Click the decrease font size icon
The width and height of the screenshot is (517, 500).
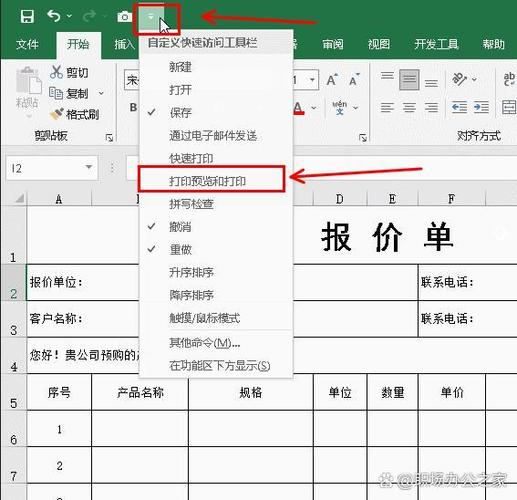click(354, 80)
